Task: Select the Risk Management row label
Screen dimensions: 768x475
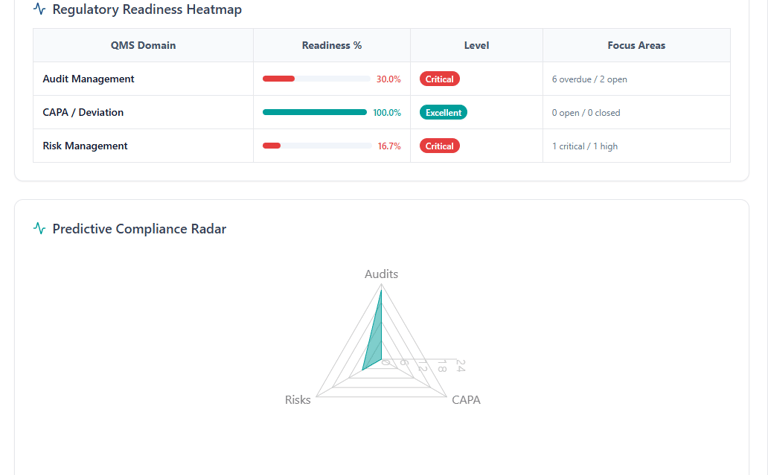Action: pyautogui.click(x=85, y=146)
